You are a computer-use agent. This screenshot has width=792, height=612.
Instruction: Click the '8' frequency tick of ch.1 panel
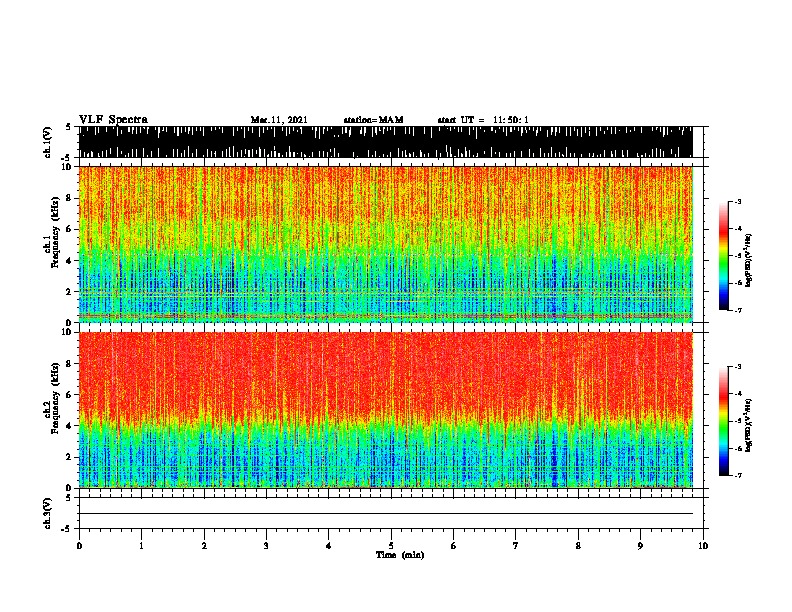point(71,198)
